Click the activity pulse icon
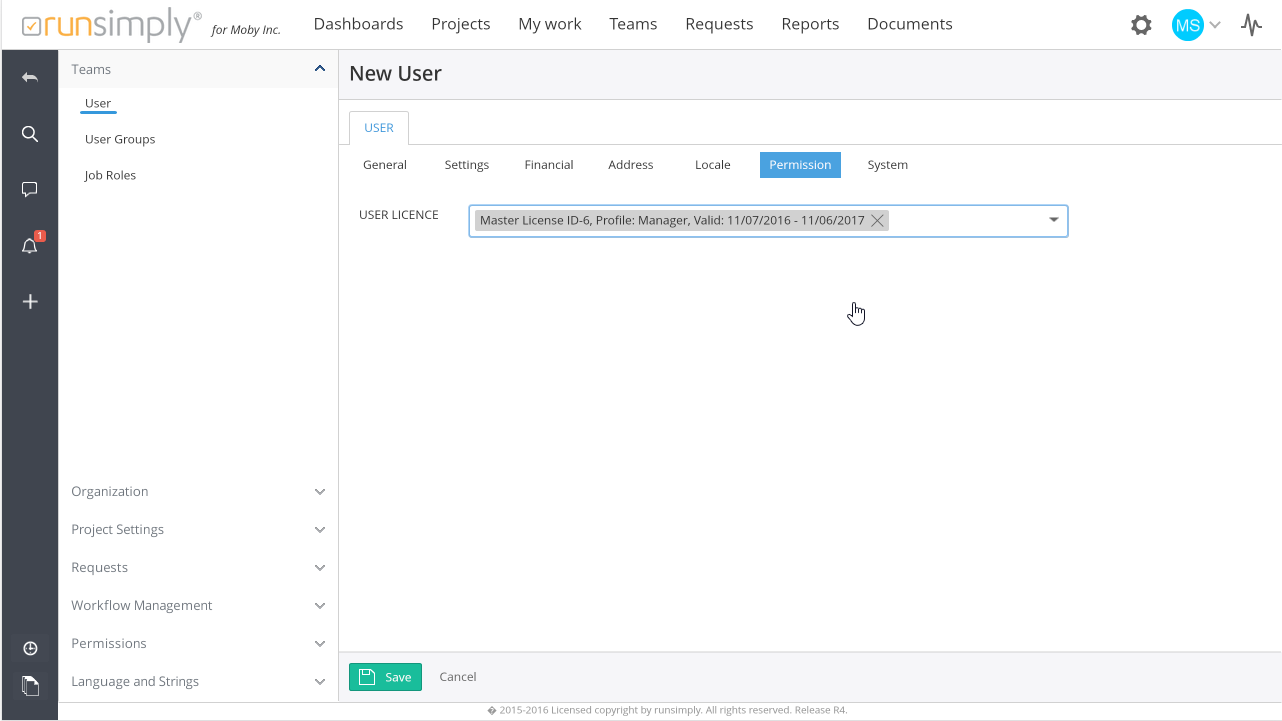Viewport: 1282px width, 721px height. coord(1251,25)
